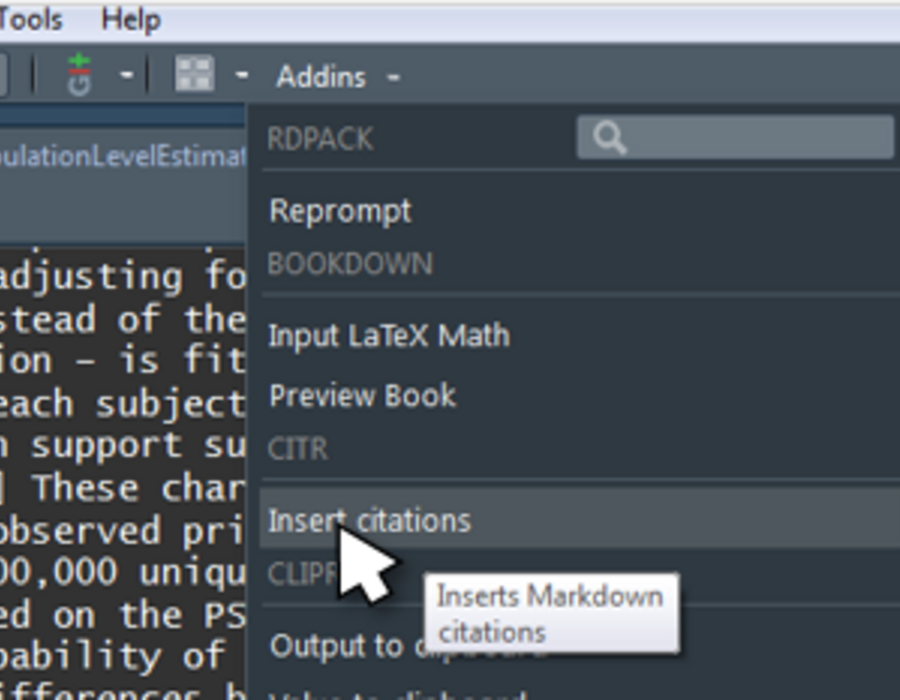Image resolution: width=900 pixels, height=700 pixels.
Task: Expand the panes layout dropdown arrow
Action: (242, 75)
